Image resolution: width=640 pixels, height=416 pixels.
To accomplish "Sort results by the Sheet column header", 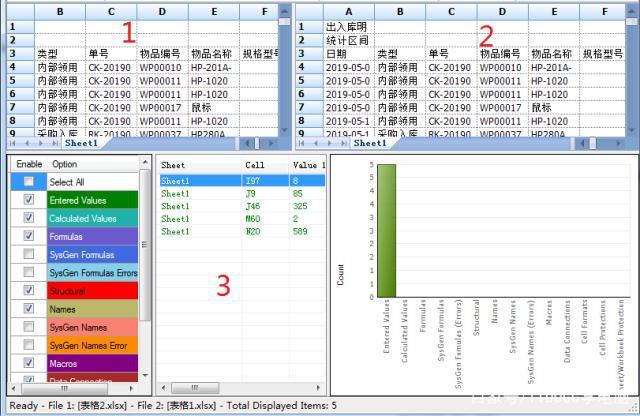I will tap(200, 165).
